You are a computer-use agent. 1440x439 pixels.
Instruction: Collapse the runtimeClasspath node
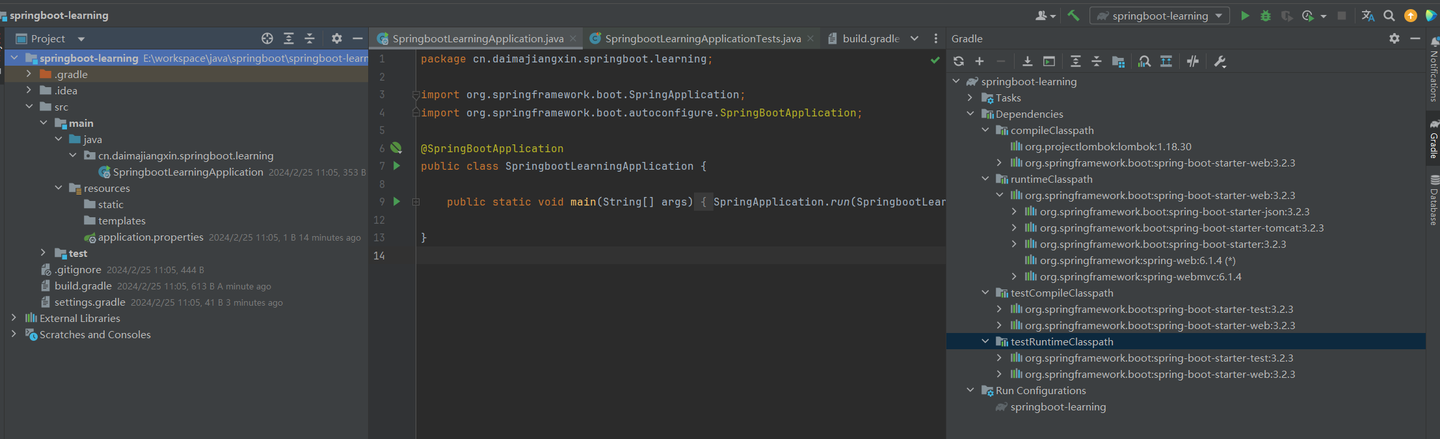[x=985, y=179]
